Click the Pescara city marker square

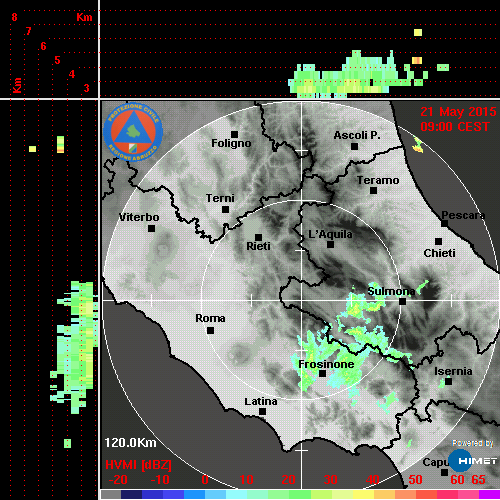[x=445, y=224]
